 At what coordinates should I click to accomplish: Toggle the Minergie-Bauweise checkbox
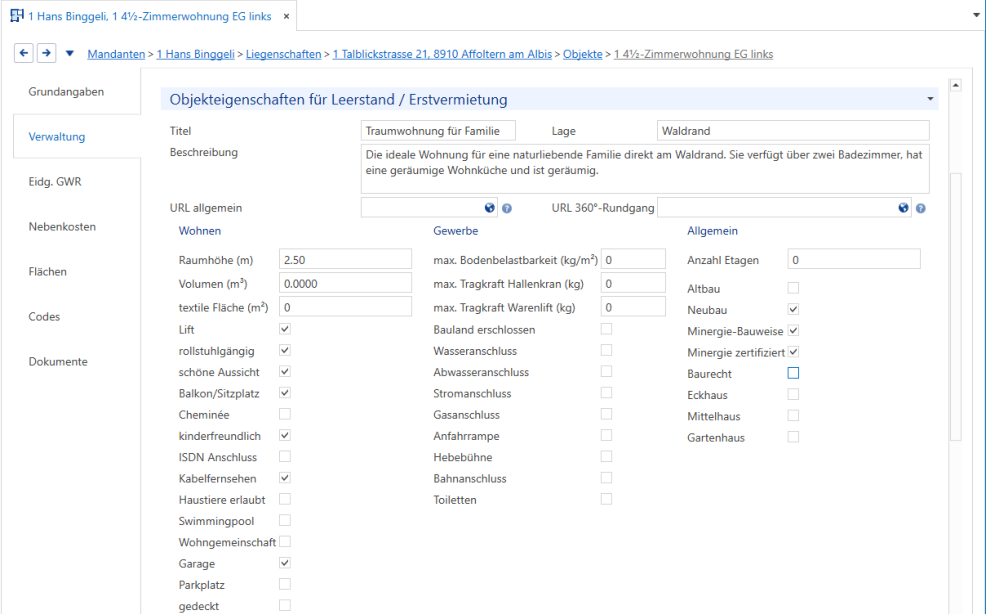click(794, 331)
